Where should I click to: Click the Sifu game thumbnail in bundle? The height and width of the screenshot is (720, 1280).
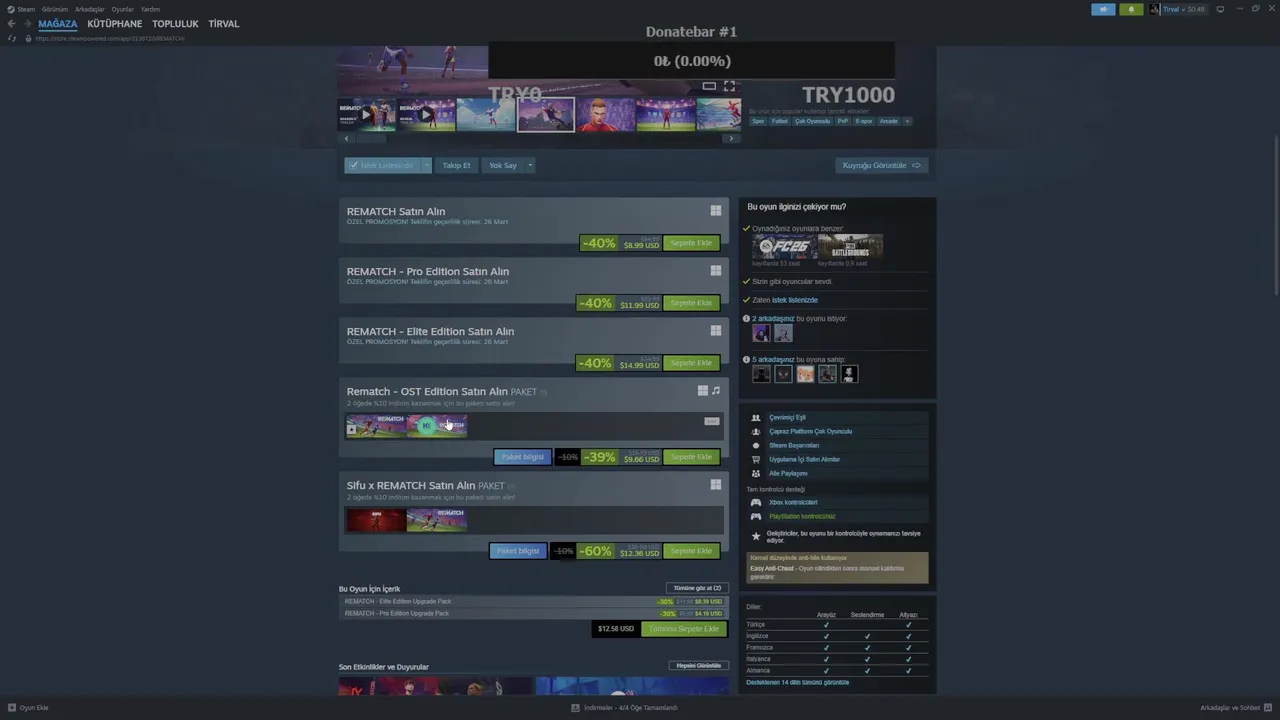pos(376,520)
